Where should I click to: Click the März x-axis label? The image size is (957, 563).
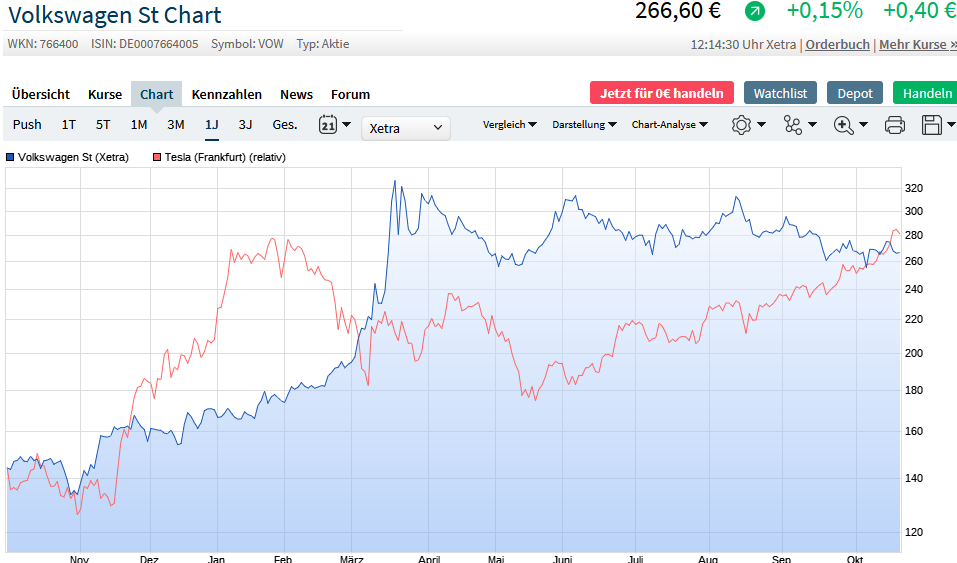click(x=352, y=559)
